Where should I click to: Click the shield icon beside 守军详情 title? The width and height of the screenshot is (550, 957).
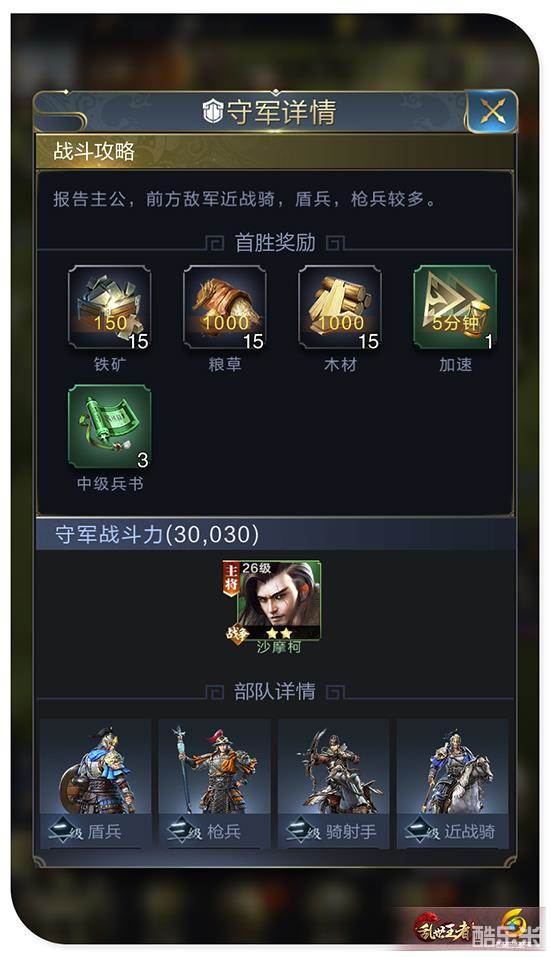[212, 112]
